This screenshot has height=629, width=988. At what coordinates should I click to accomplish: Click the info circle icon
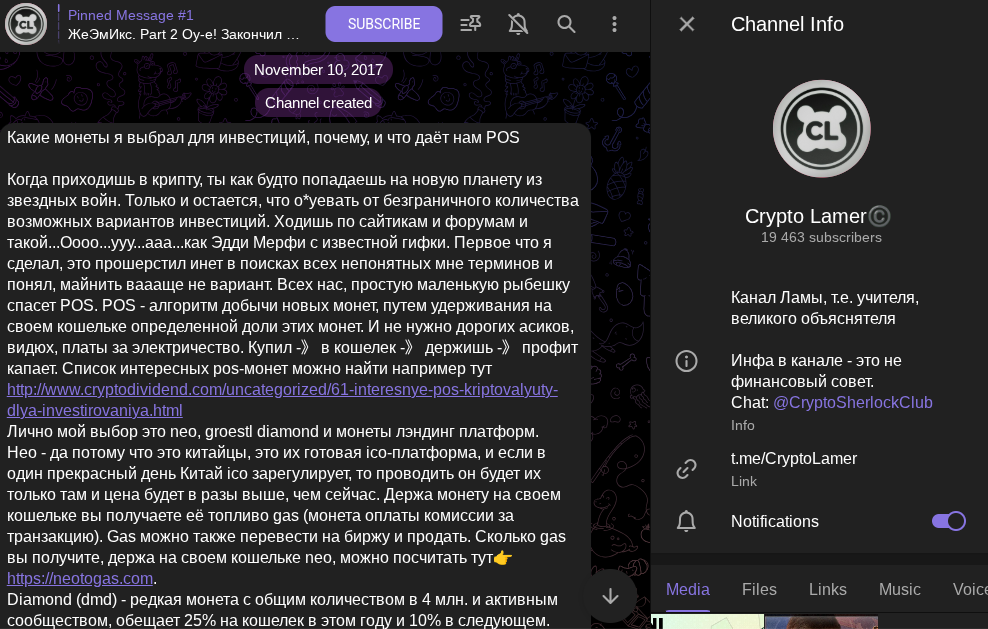tap(686, 361)
